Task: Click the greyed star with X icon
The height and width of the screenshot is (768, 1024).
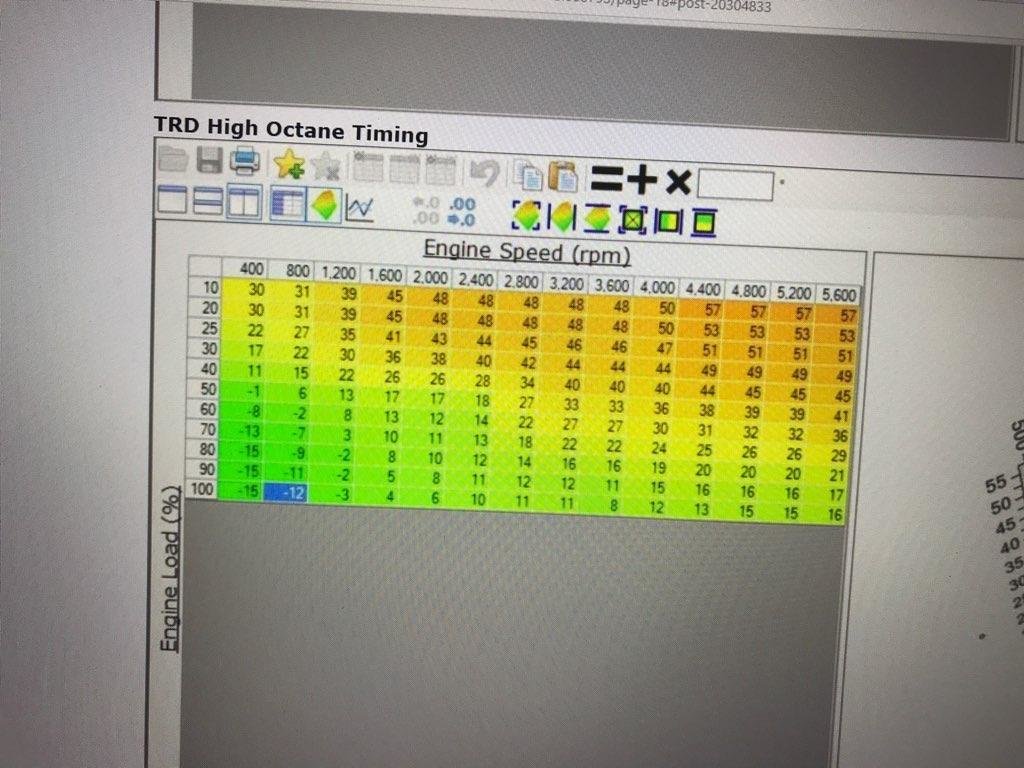Action: pos(325,166)
